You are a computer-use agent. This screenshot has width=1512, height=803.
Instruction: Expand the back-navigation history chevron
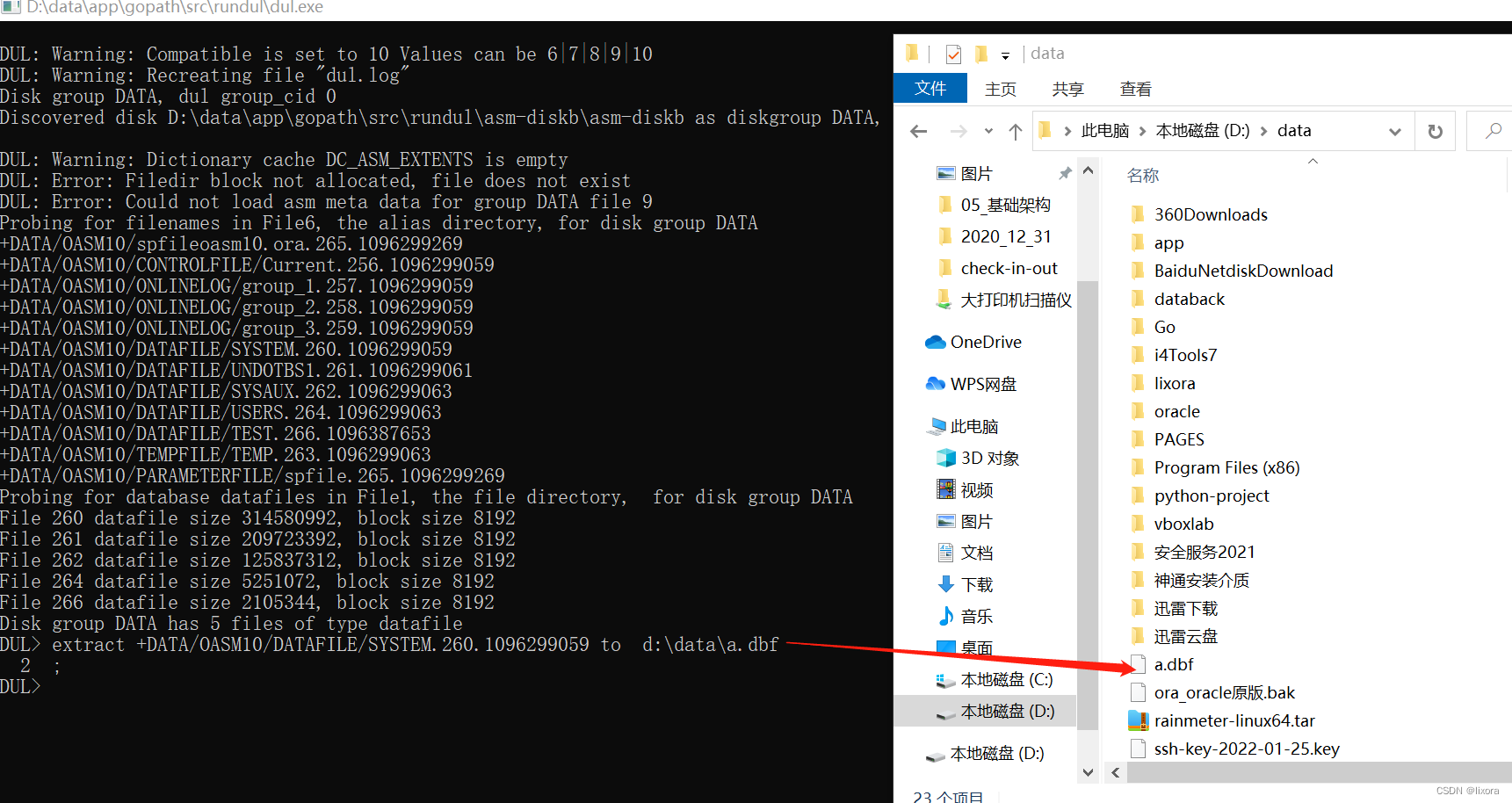[x=988, y=130]
